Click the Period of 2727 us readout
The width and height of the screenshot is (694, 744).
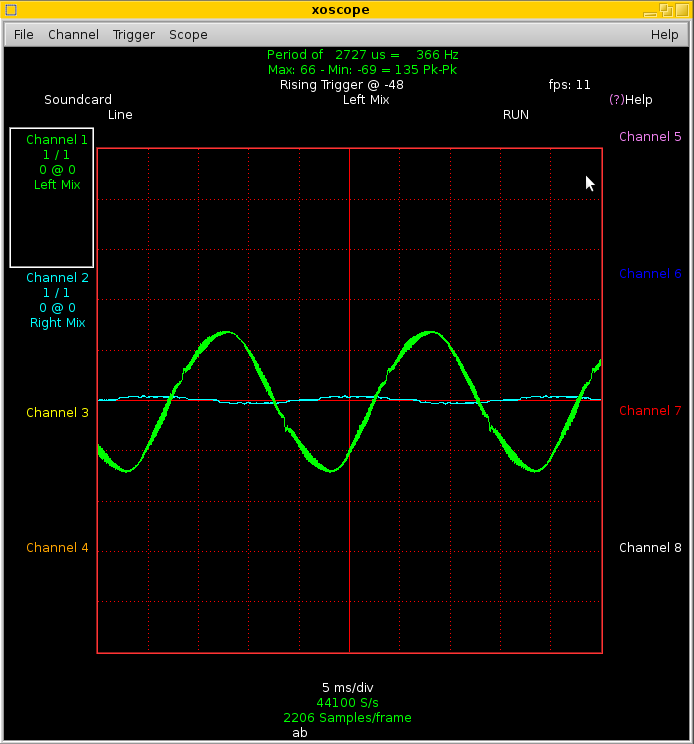click(362, 55)
